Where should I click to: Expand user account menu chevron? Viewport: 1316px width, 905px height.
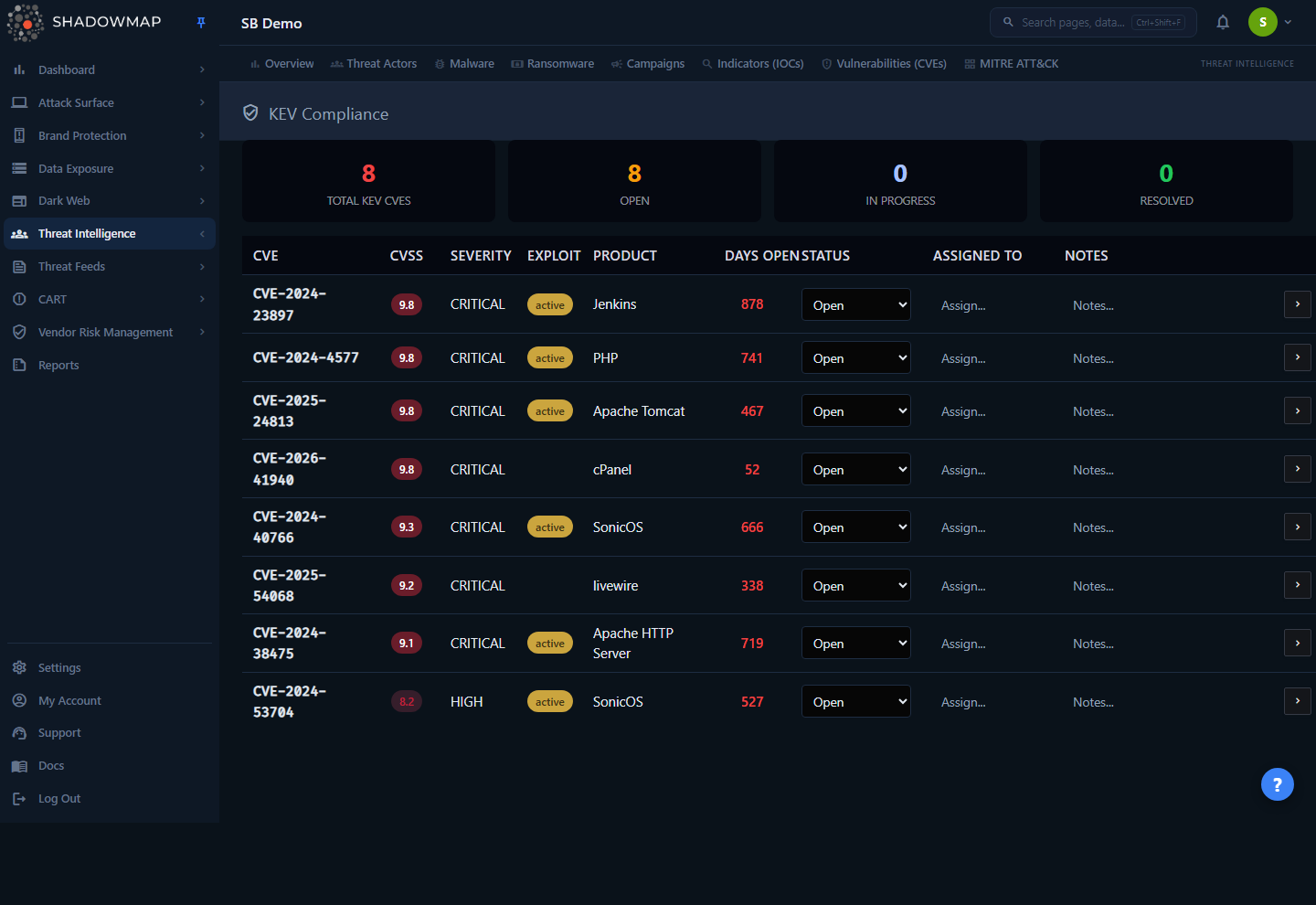(x=1288, y=22)
